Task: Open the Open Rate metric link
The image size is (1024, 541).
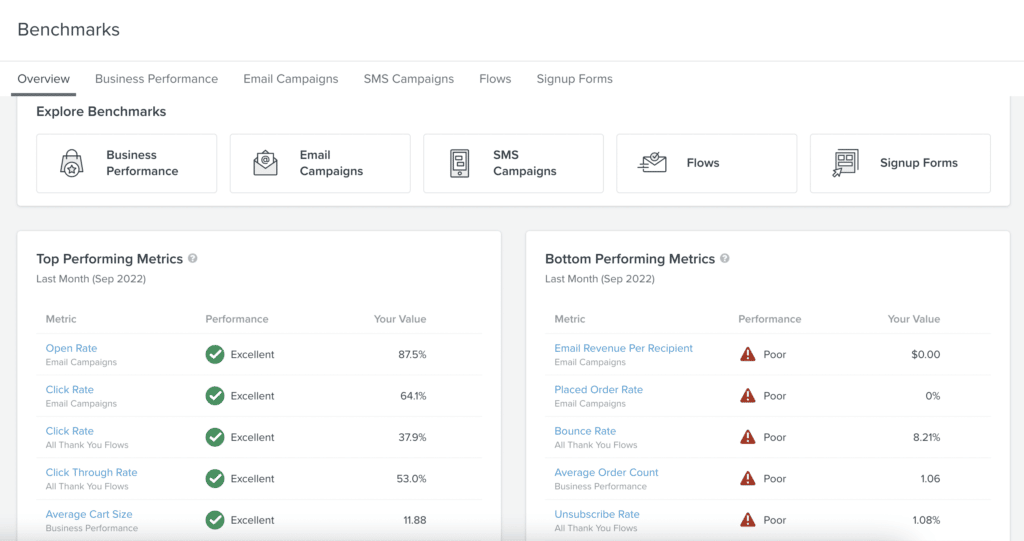Action: click(x=71, y=348)
